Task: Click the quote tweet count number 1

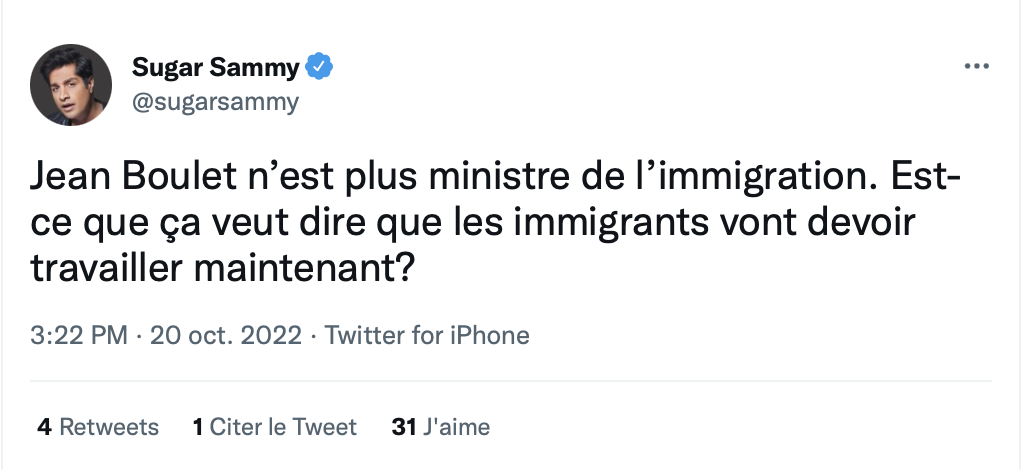Action: pyautogui.click(x=198, y=427)
